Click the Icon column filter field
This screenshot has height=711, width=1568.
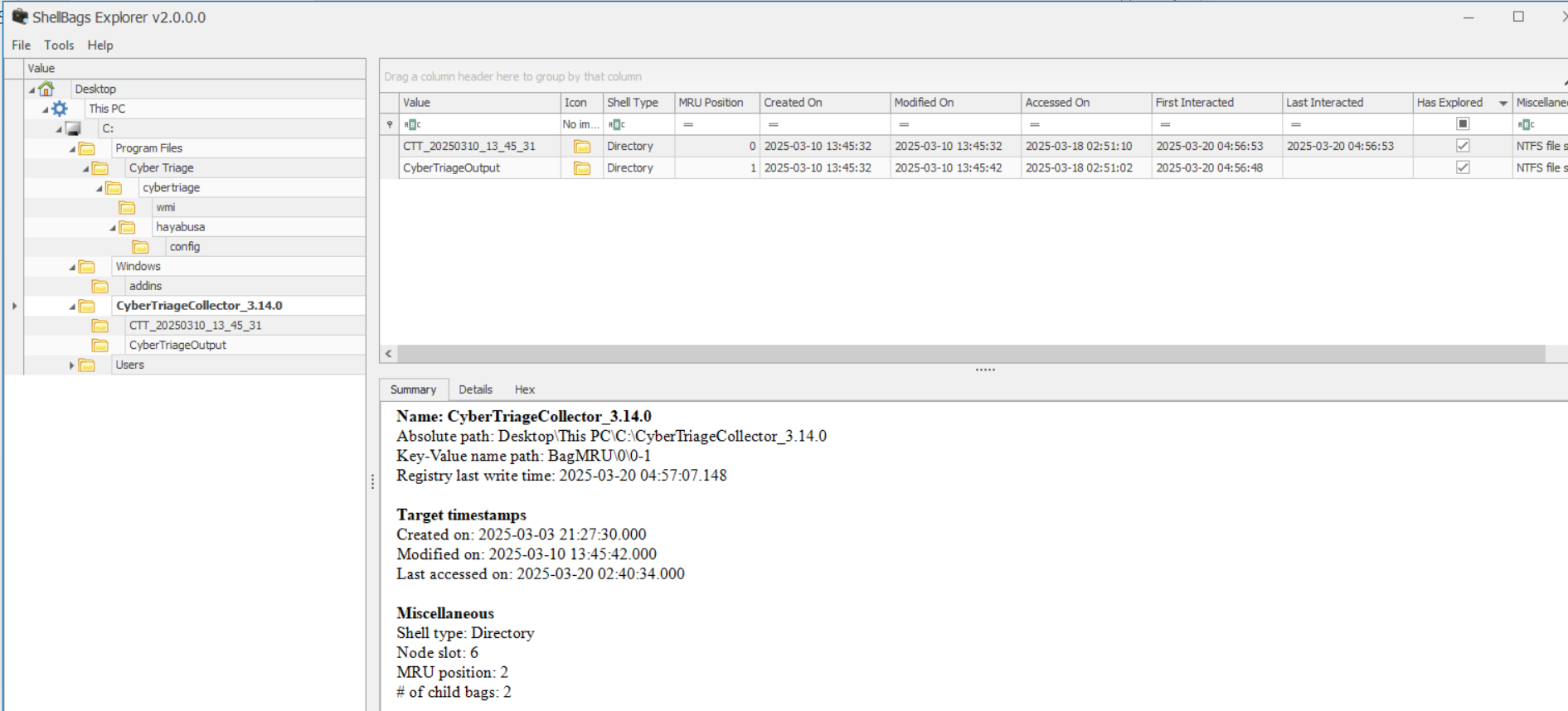click(x=581, y=124)
